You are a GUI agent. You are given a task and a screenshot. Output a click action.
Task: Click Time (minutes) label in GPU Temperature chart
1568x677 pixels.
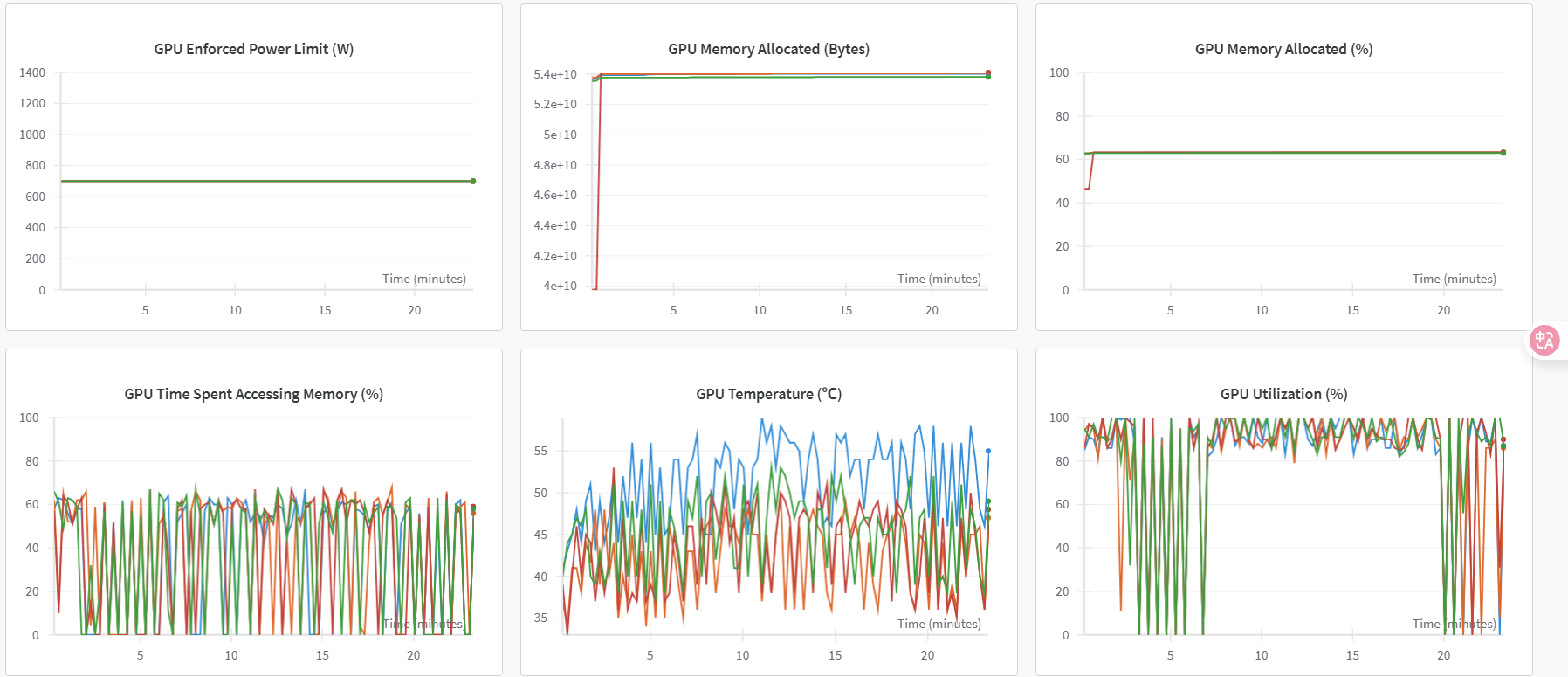pyautogui.click(x=939, y=624)
